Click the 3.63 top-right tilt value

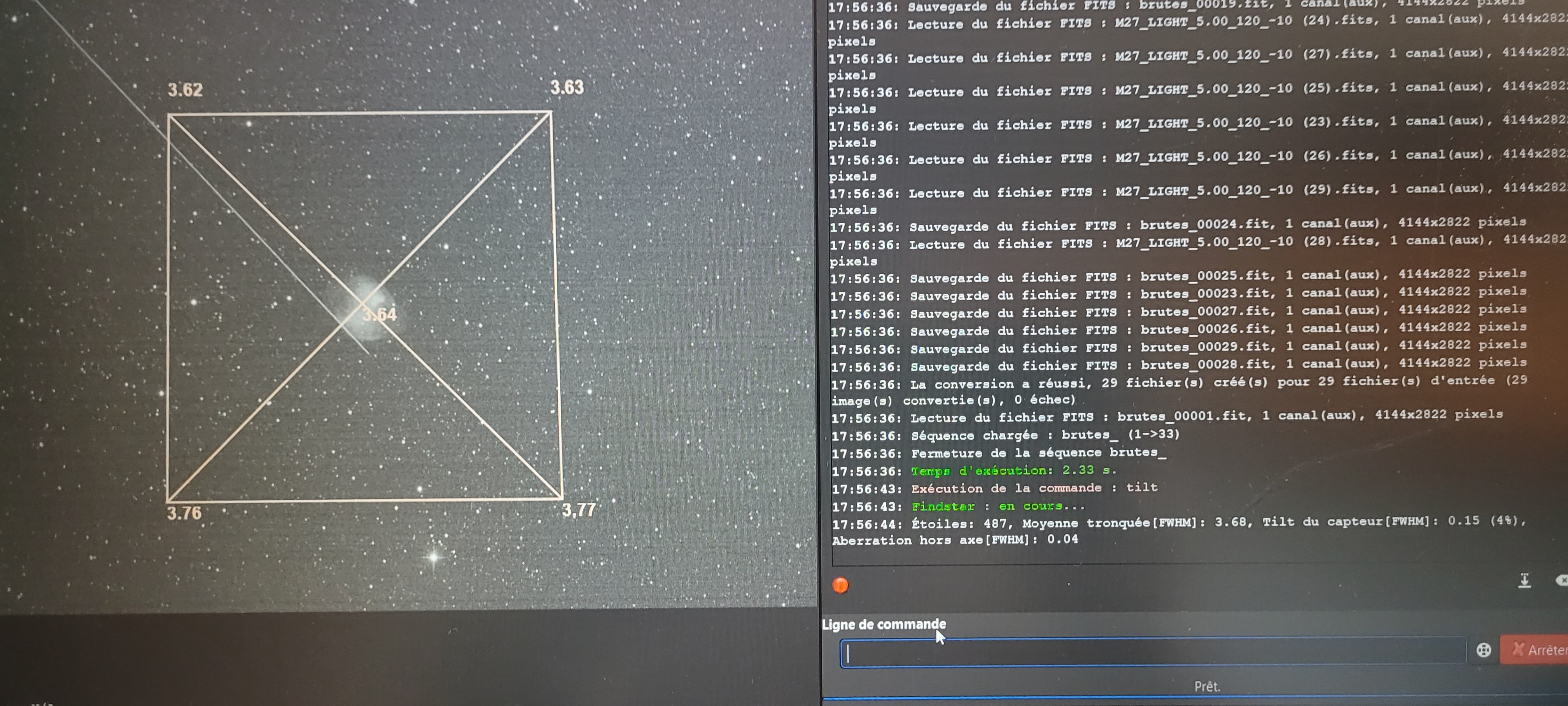pos(567,87)
